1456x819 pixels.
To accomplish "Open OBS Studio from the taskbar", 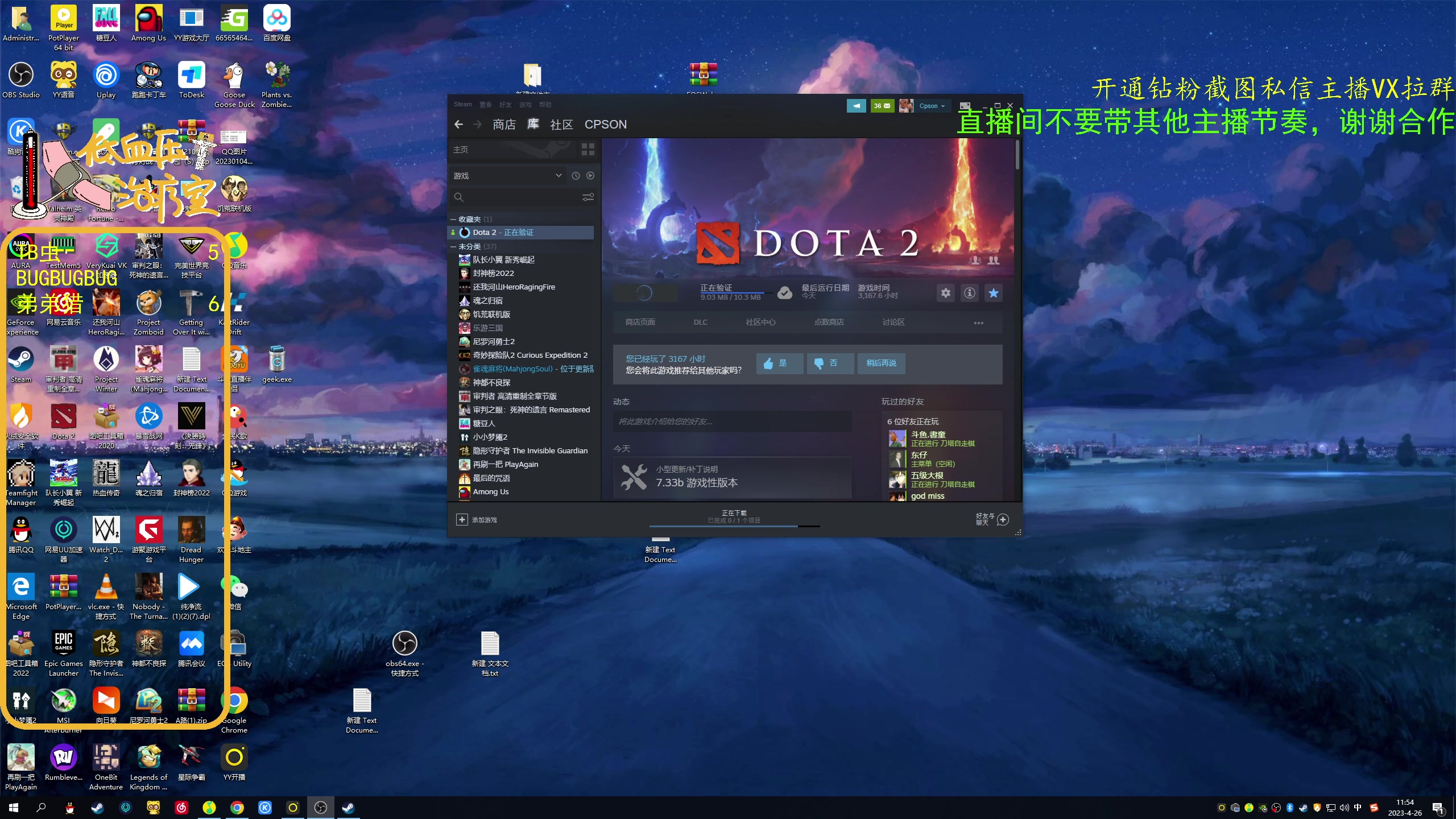I will tap(321, 808).
